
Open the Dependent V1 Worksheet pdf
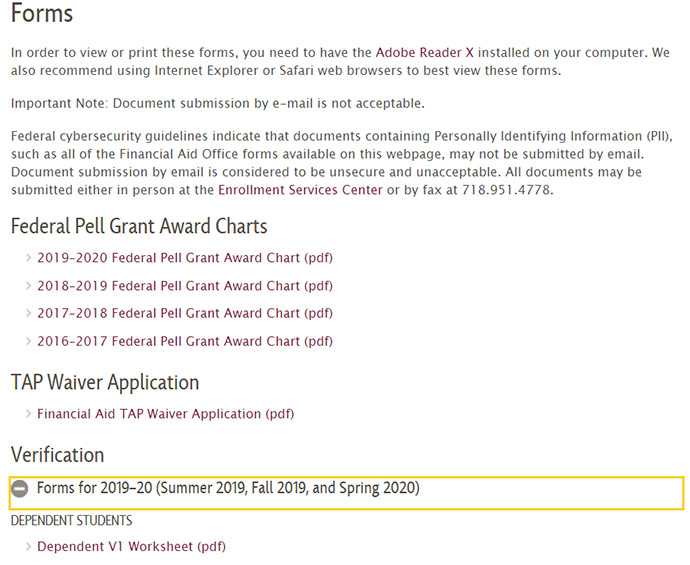131,546
